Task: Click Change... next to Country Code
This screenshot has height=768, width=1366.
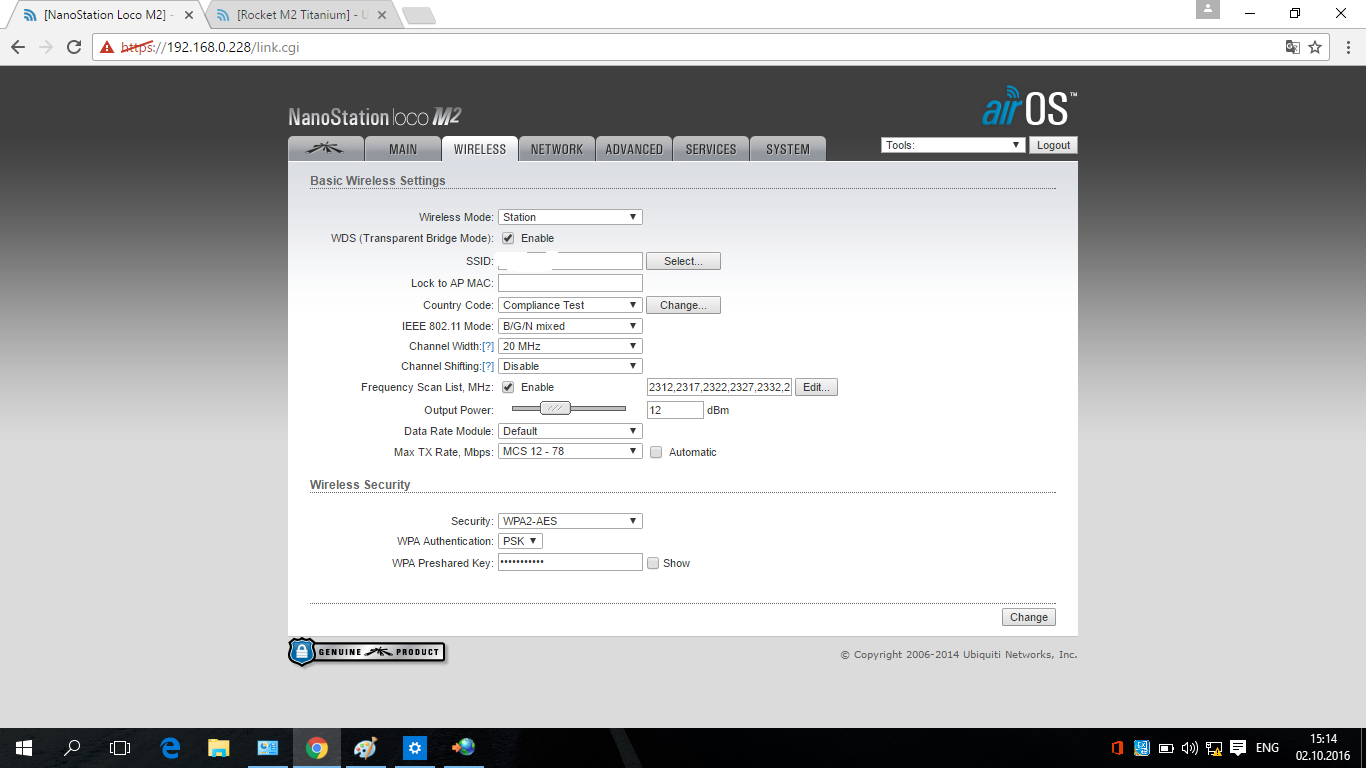Action: [x=683, y=305]
